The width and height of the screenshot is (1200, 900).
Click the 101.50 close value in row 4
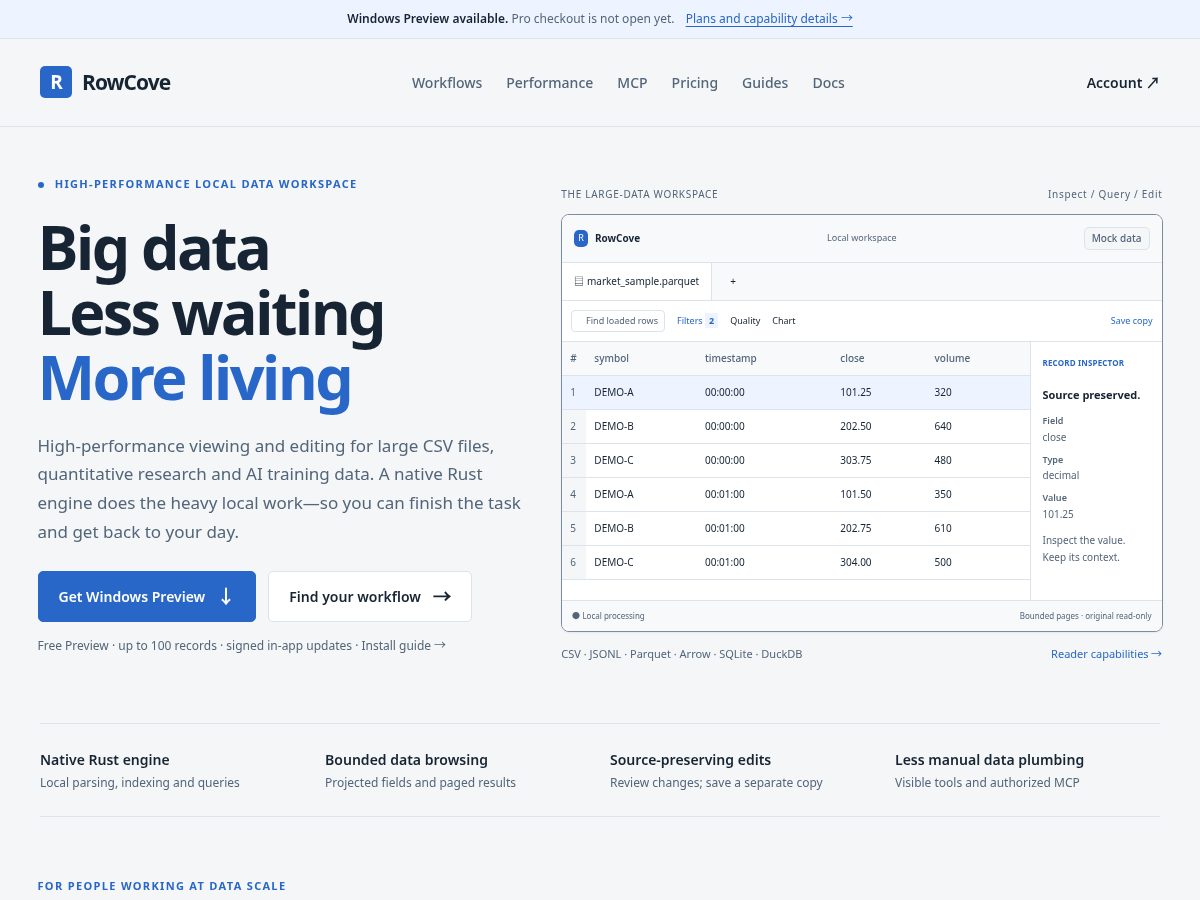(856, 494)
